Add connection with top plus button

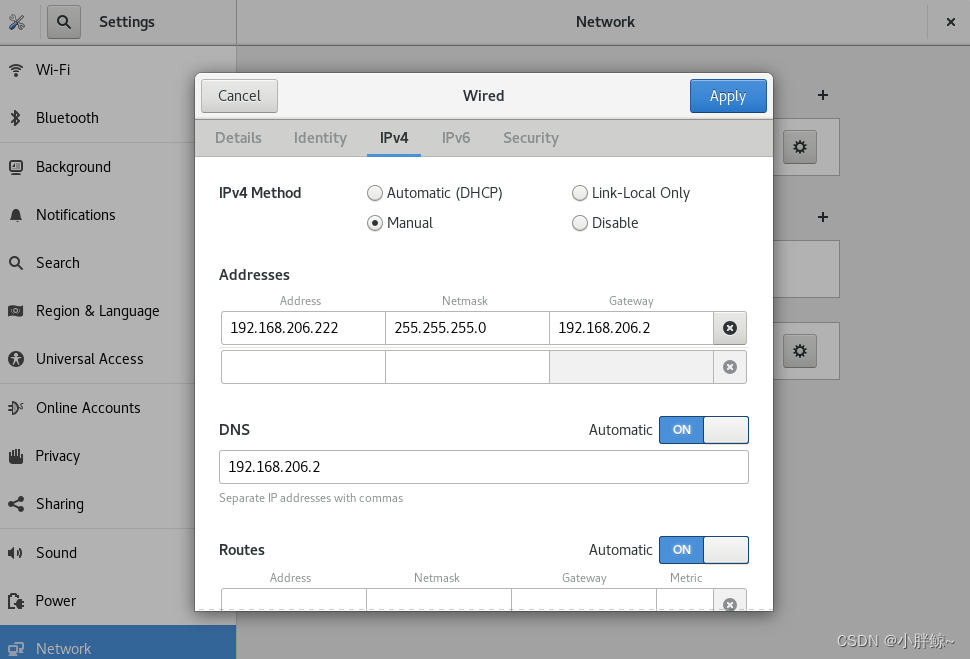823,95
